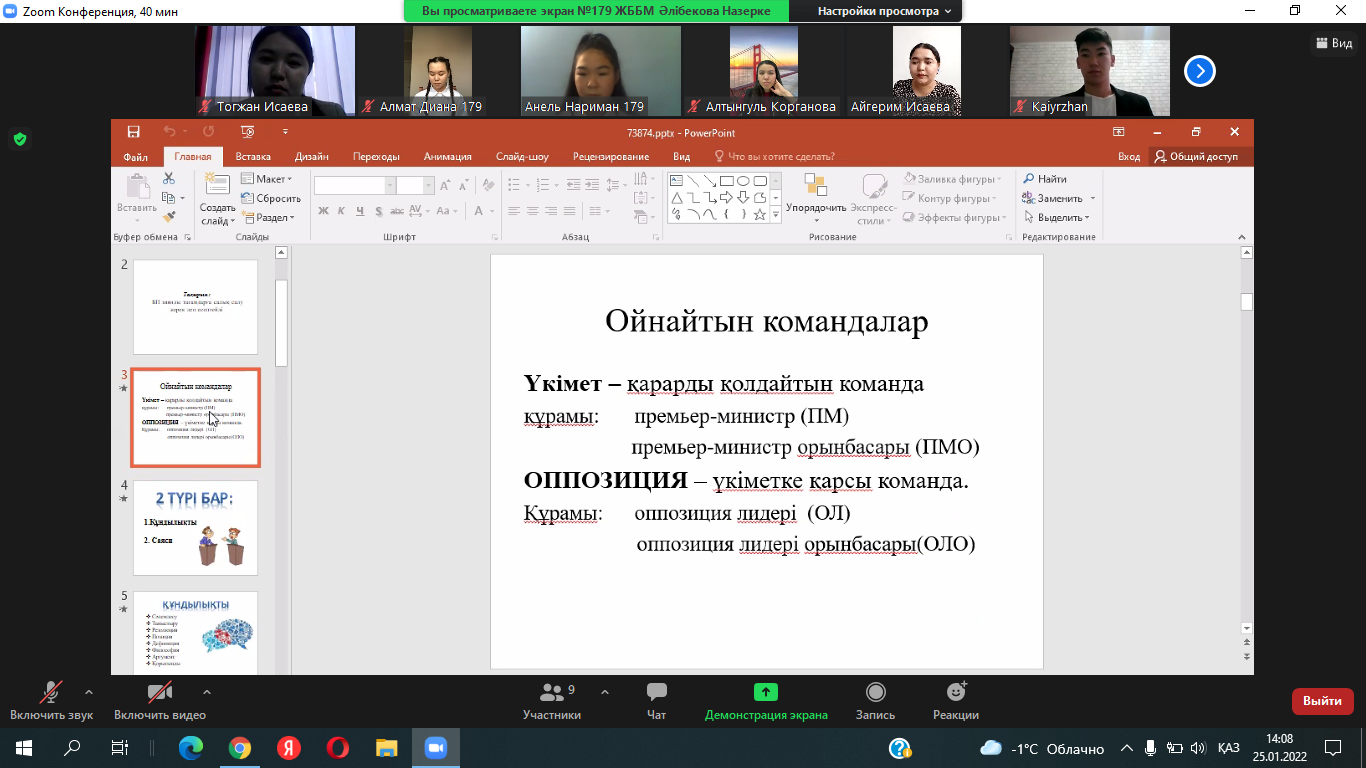
Task: Click the Найти search icon in ribbon
Action: 1028,179
